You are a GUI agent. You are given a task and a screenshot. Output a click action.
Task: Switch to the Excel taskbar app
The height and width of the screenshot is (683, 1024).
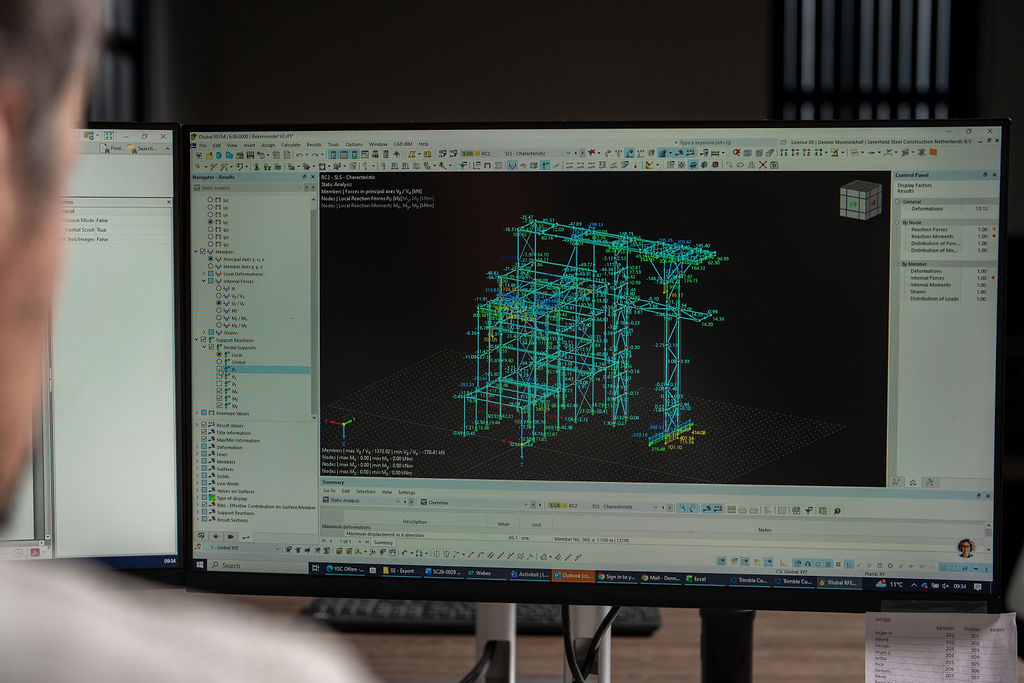(699, 579)
